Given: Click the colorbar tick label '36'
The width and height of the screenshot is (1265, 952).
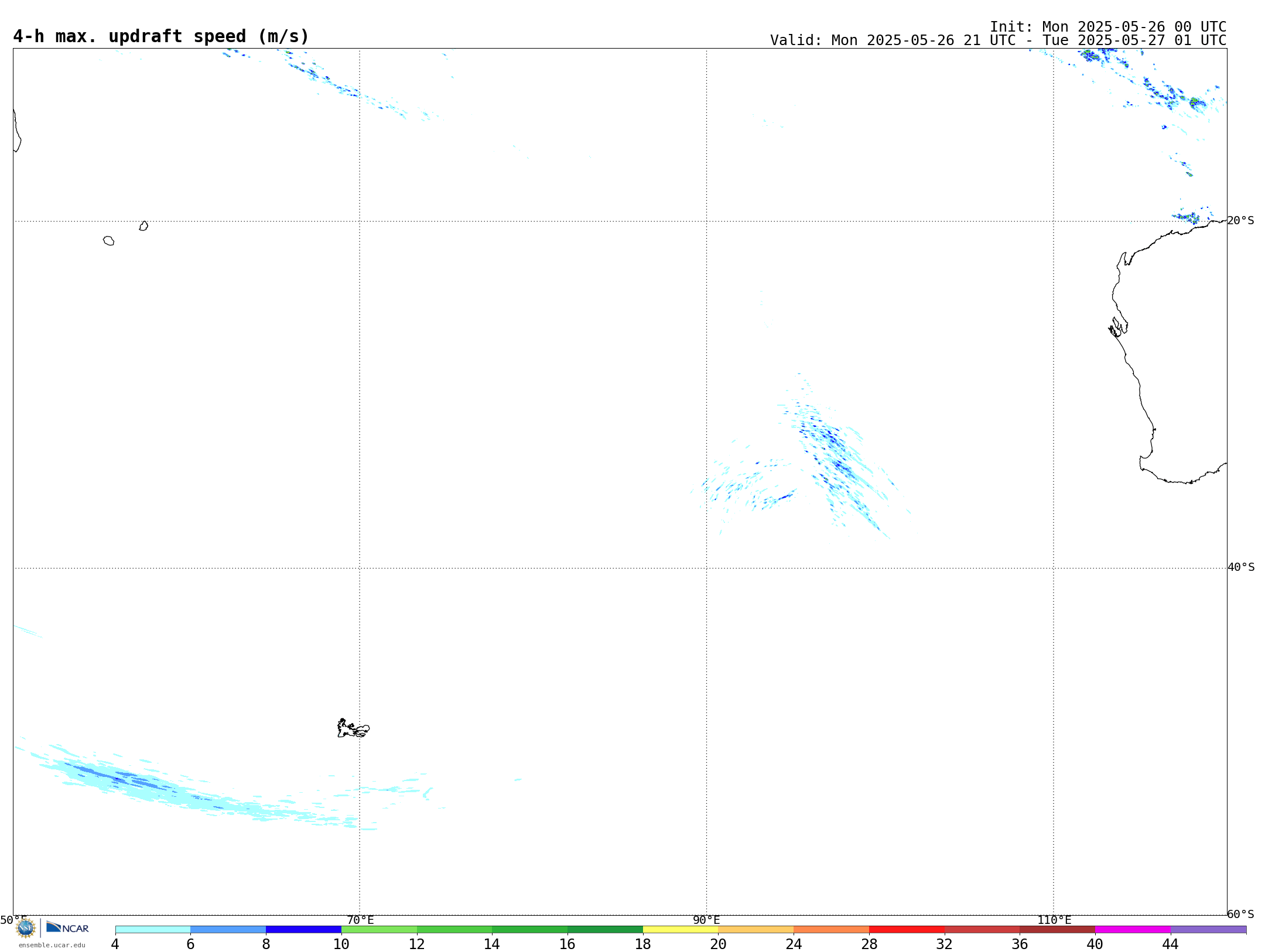Looking at the screenshot, I should pos(1020,944).
